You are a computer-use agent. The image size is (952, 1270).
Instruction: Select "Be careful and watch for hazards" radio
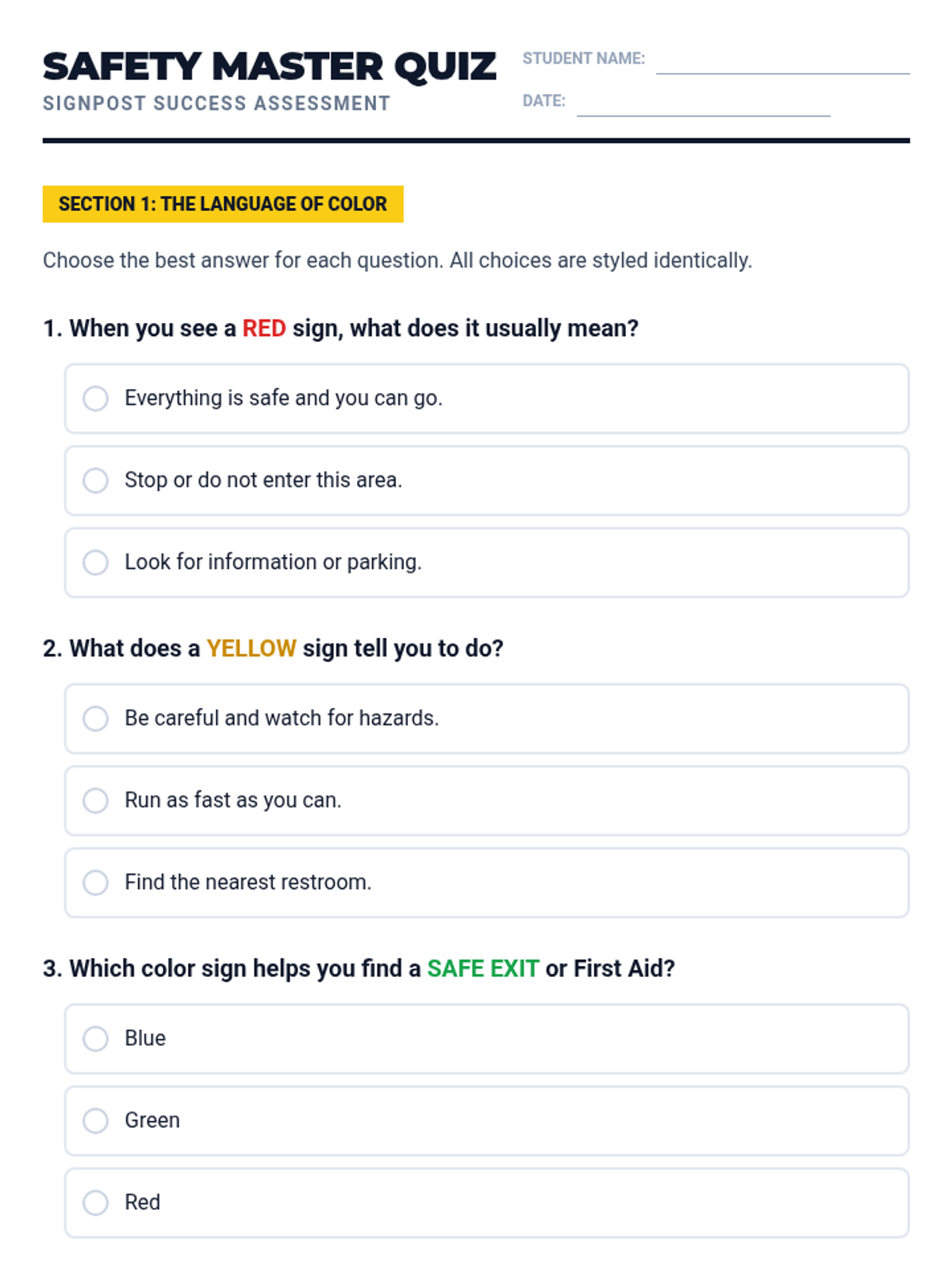96,718
